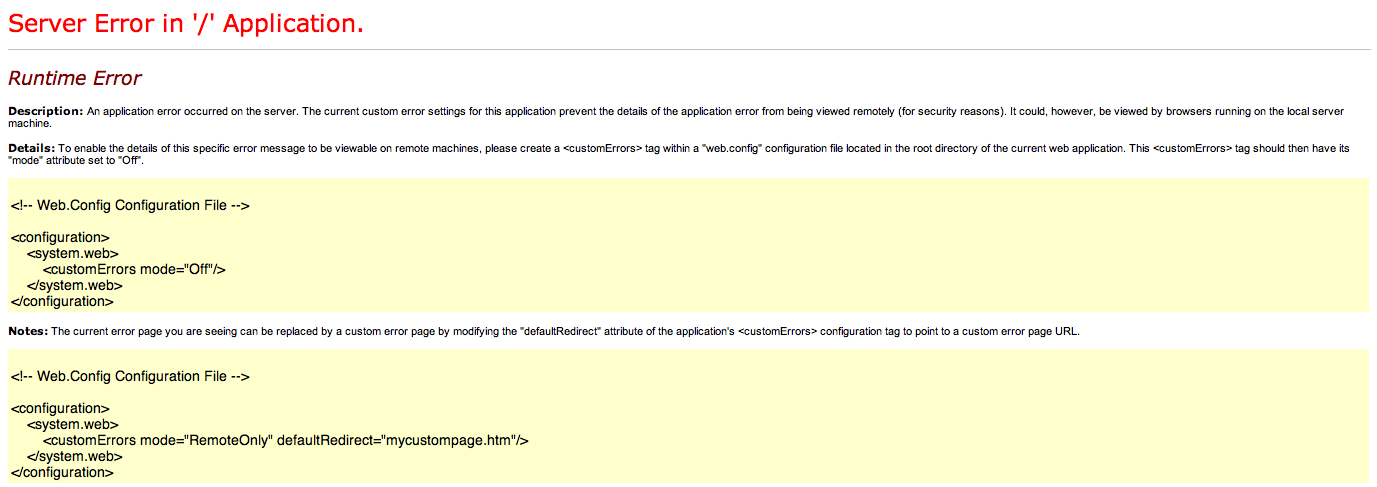Click the second closing </configuration> tag
The width and height of the screenshot is (1377, 487).
tap(62, 472)
